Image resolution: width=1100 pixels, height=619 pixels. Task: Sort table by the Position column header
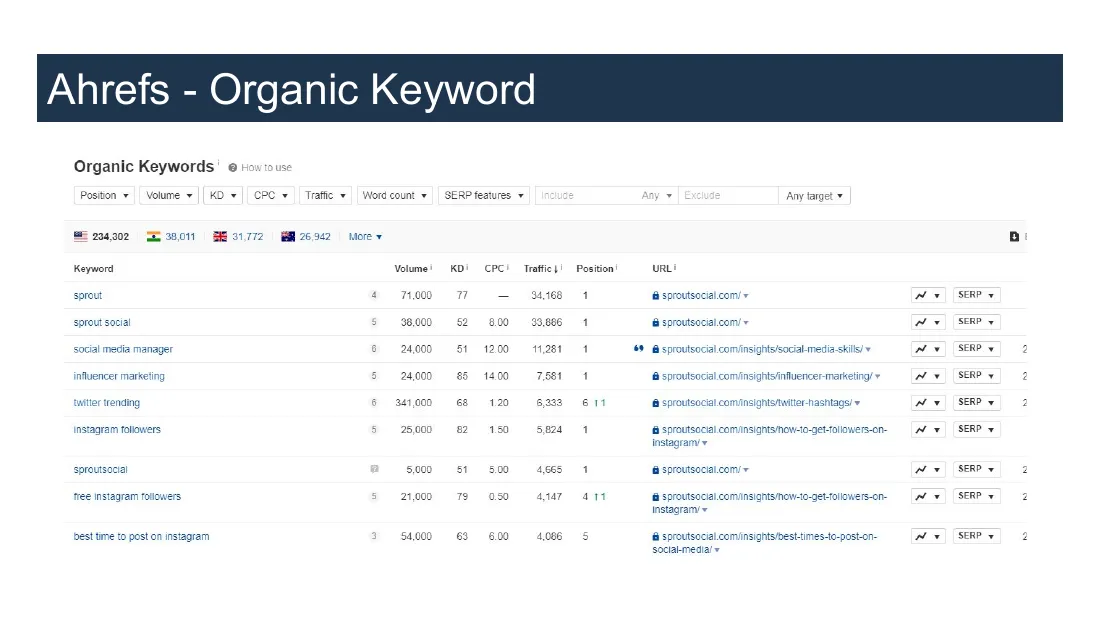point(596,269)
